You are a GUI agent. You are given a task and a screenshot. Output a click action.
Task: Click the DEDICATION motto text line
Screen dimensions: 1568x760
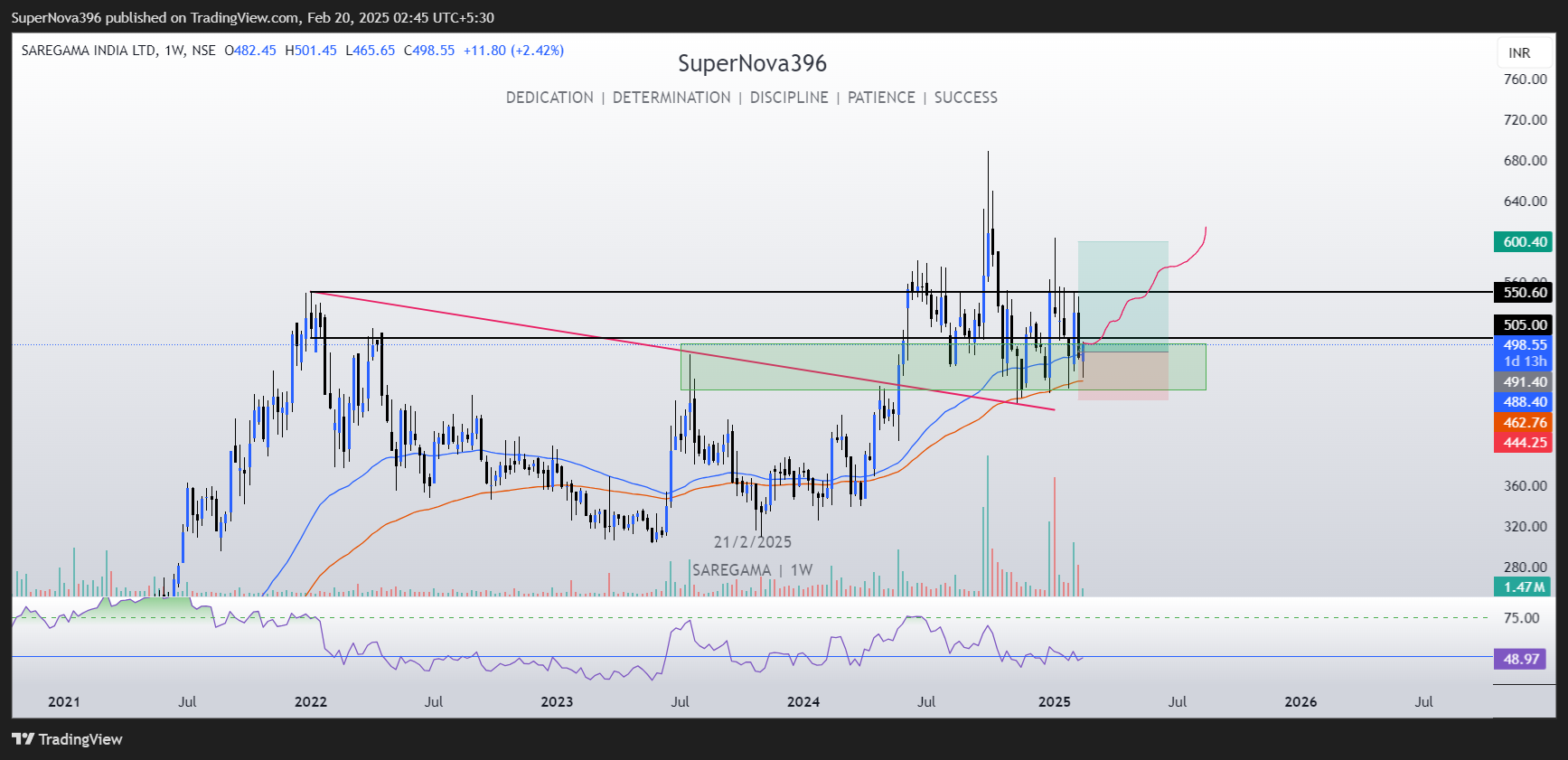click(752, 98)
